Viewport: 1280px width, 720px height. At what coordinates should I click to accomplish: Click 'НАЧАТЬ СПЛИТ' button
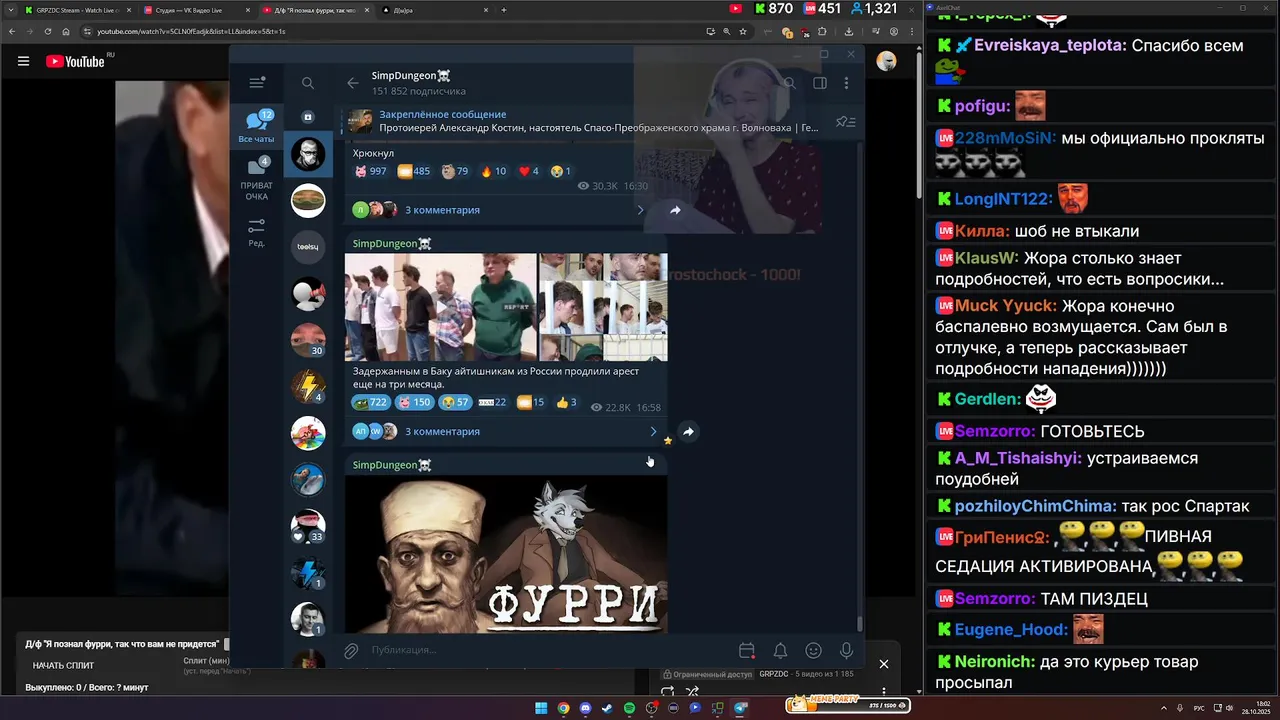coord(63,665)
